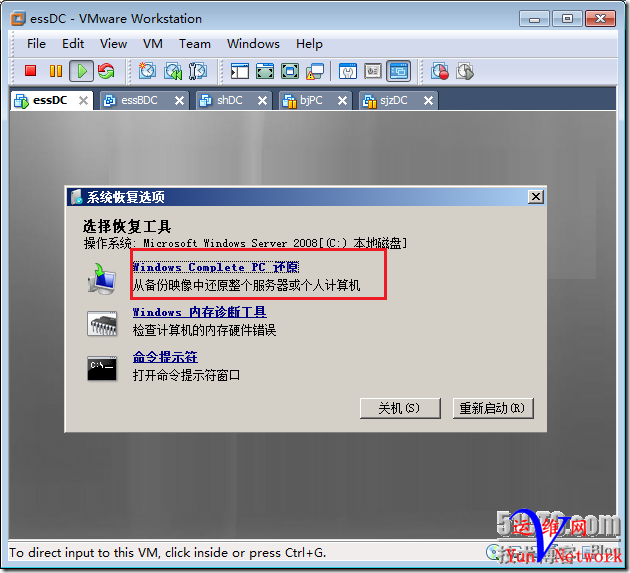This screenshot has width=630, height=573.
Task: Revert to snapshot using clock arrow icon
Action: 173,71
